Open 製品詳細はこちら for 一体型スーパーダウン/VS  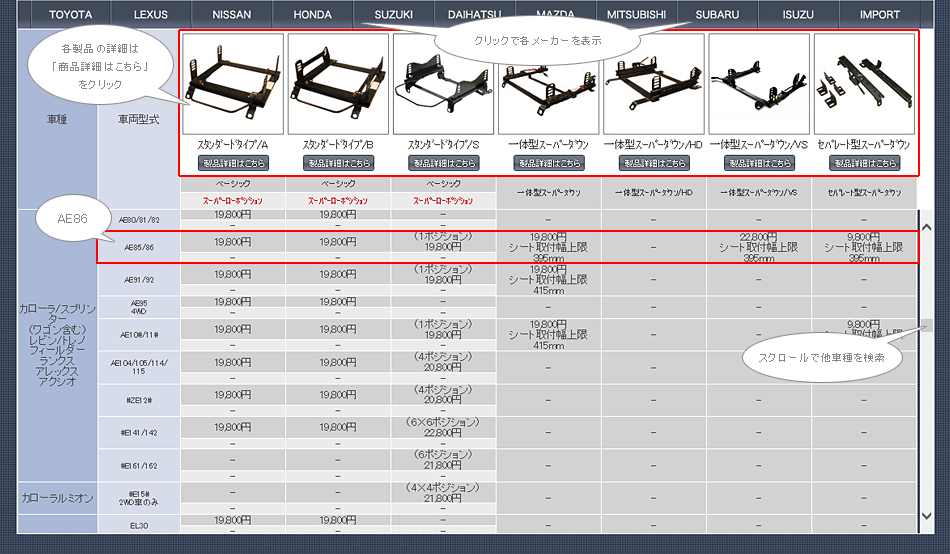coord(759,163)
